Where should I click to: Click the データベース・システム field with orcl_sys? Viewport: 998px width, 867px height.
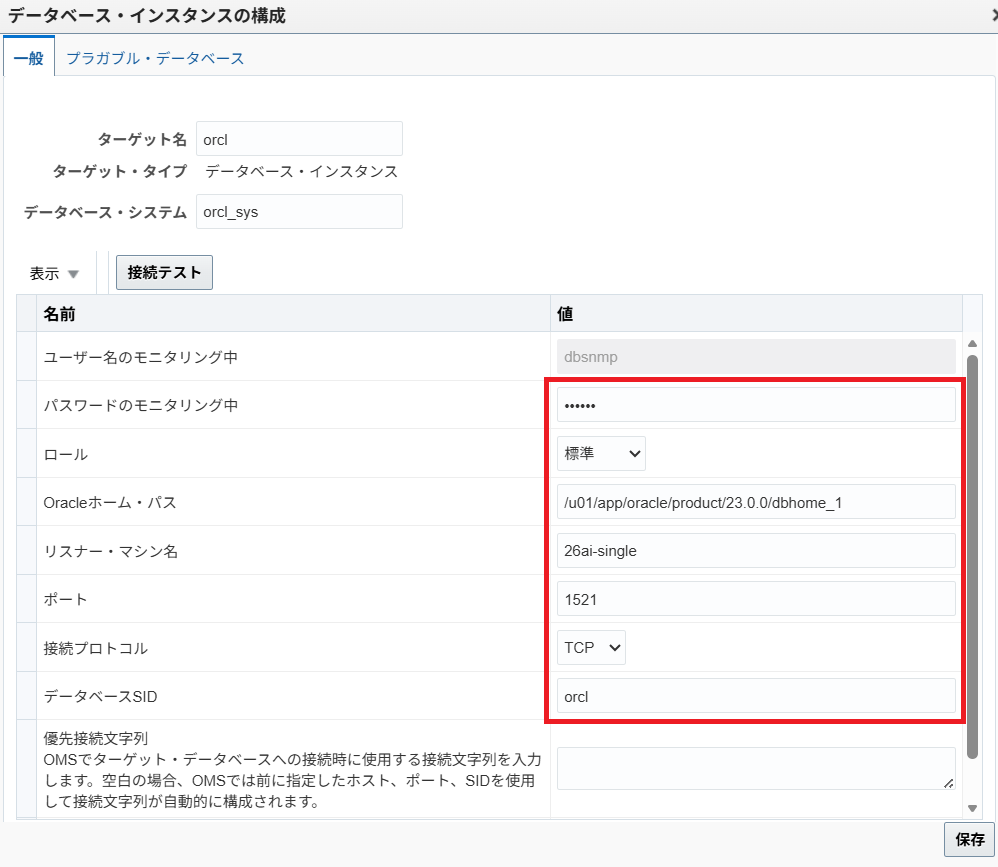tap(300, 212)
